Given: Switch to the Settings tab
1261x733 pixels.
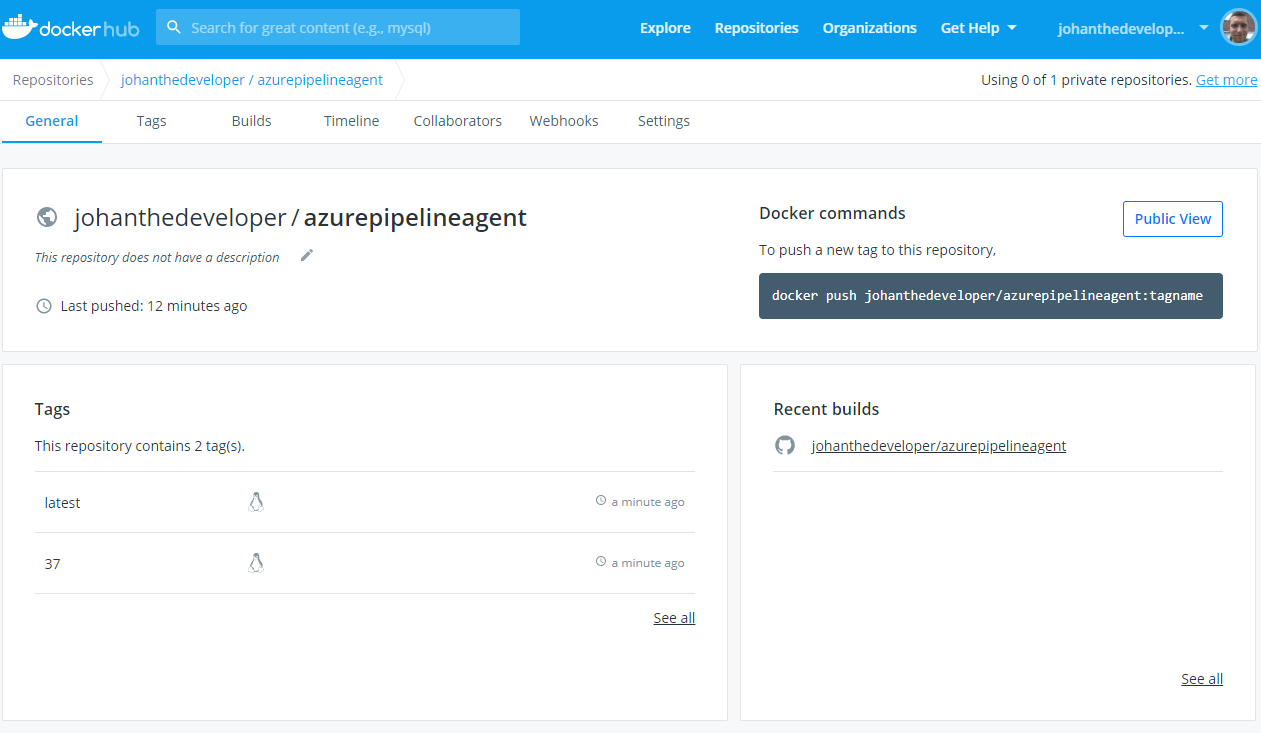Looking at the screenshot, I should point(663,121).
